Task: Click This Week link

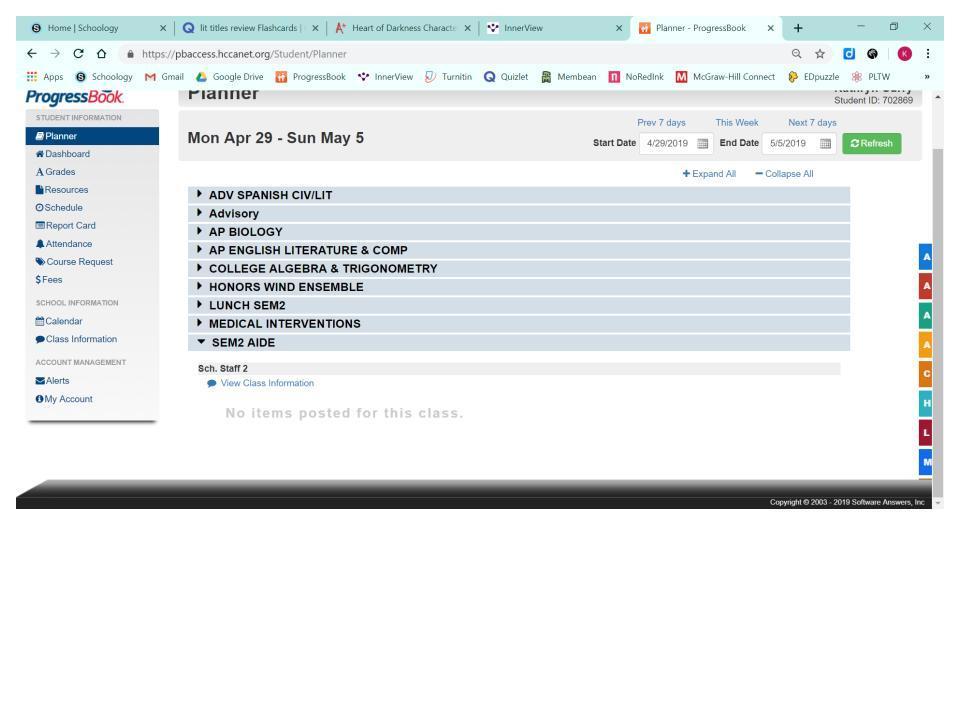Action: pyautogui.click(x=737, y=122)
